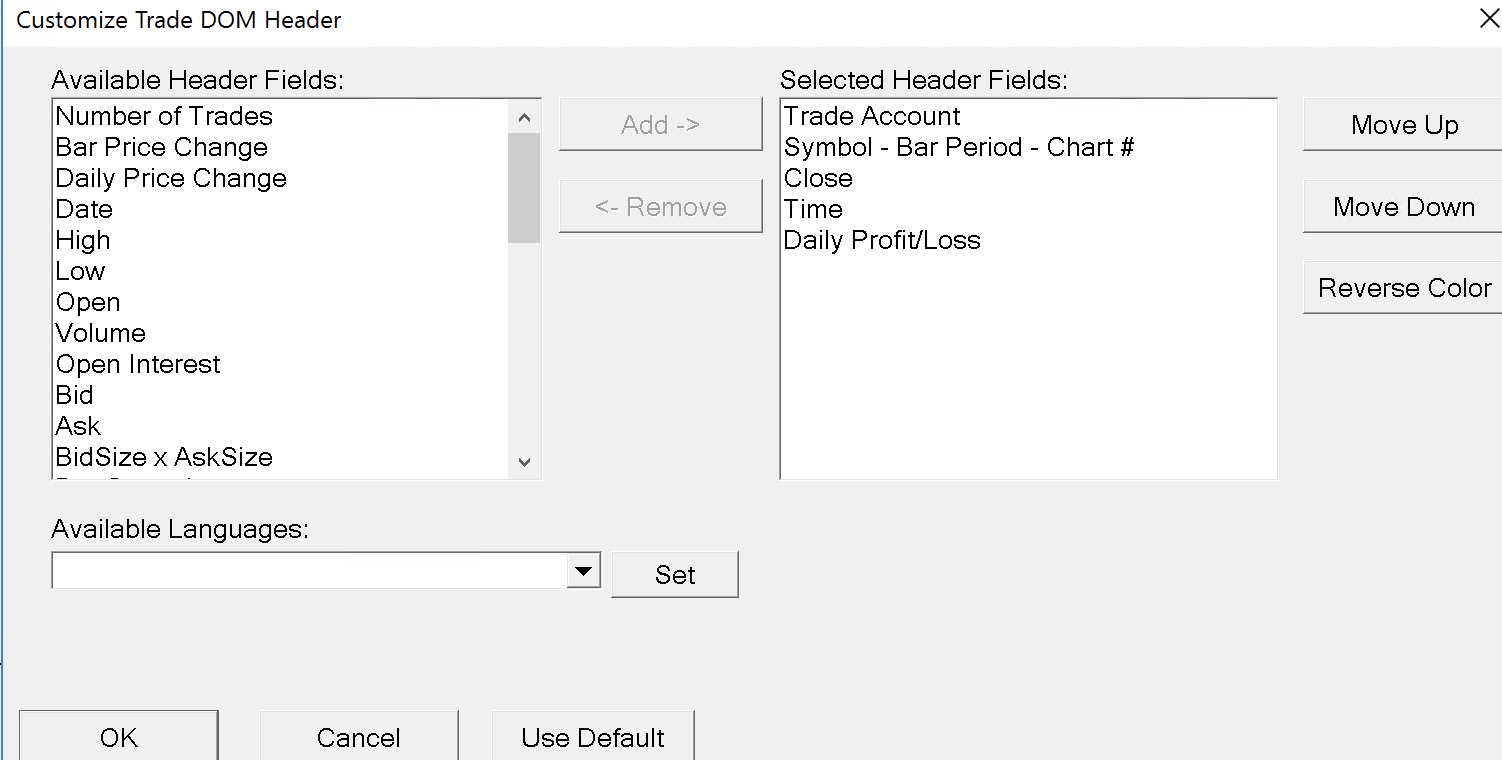Select Trade Account in selected fields
1502x760 pixels.
[x=872, y=116]
